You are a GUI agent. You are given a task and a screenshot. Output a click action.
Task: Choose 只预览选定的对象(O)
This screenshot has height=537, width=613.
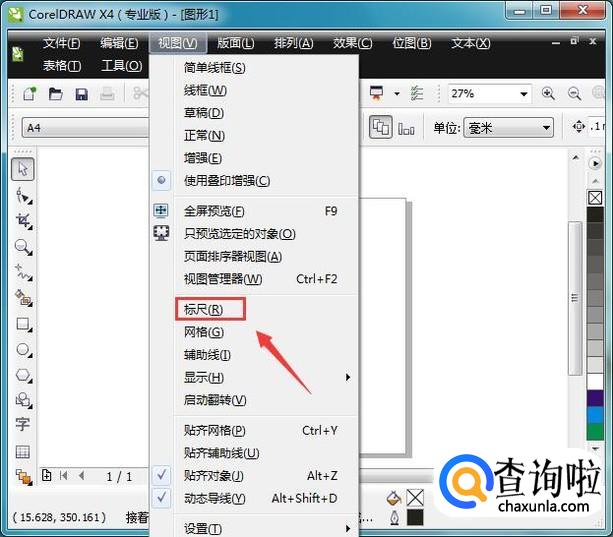pos(255,234)
